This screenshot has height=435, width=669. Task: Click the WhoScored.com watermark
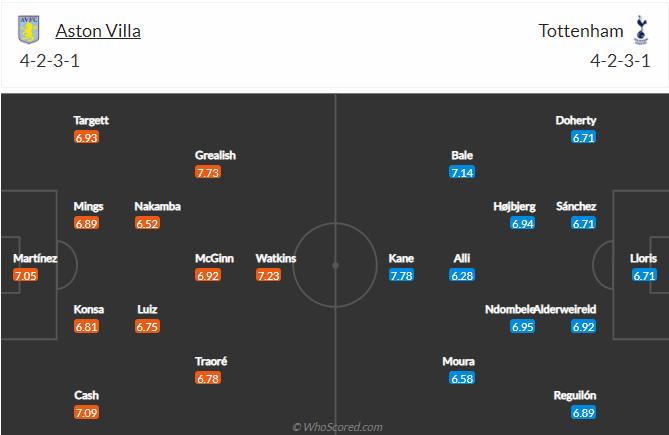point(337,427)
